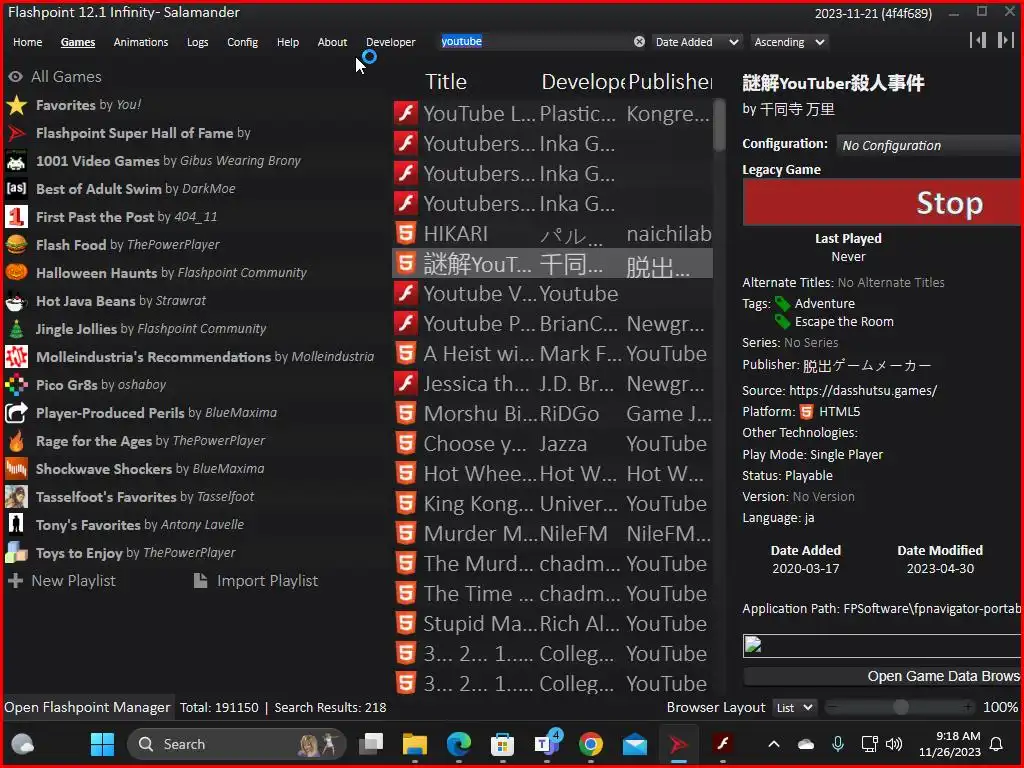The image size is (1024, 768).
Task: Create a New Playlist
Action: click(x=62, y=580)
